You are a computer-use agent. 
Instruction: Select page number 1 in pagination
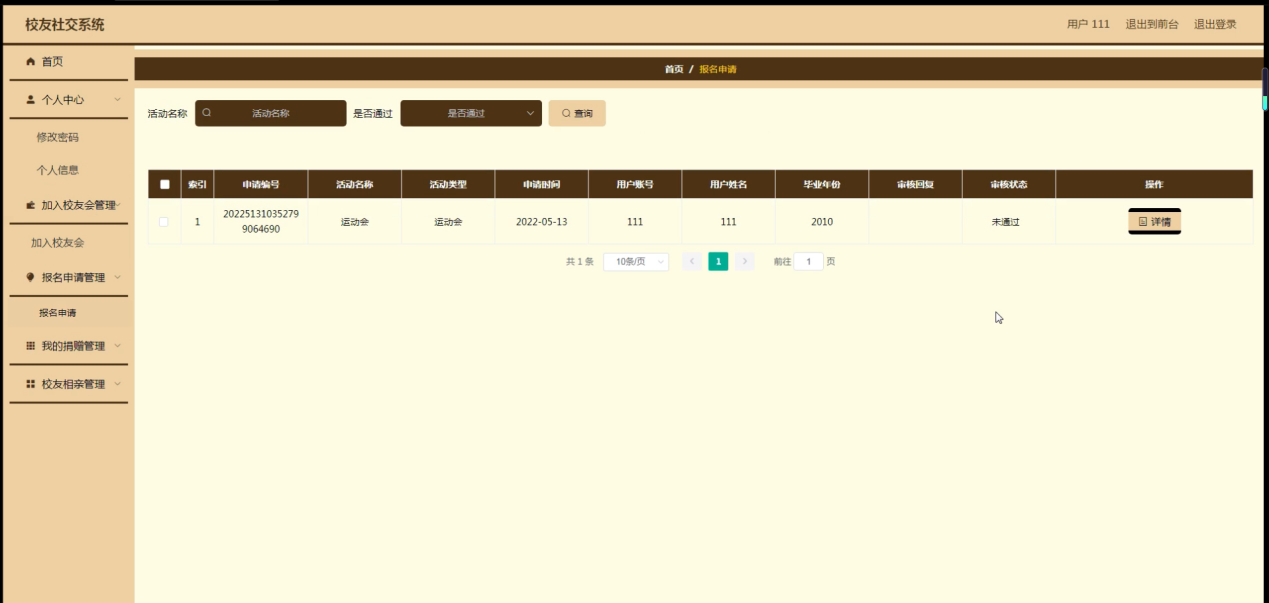click(x=718, y=261)
